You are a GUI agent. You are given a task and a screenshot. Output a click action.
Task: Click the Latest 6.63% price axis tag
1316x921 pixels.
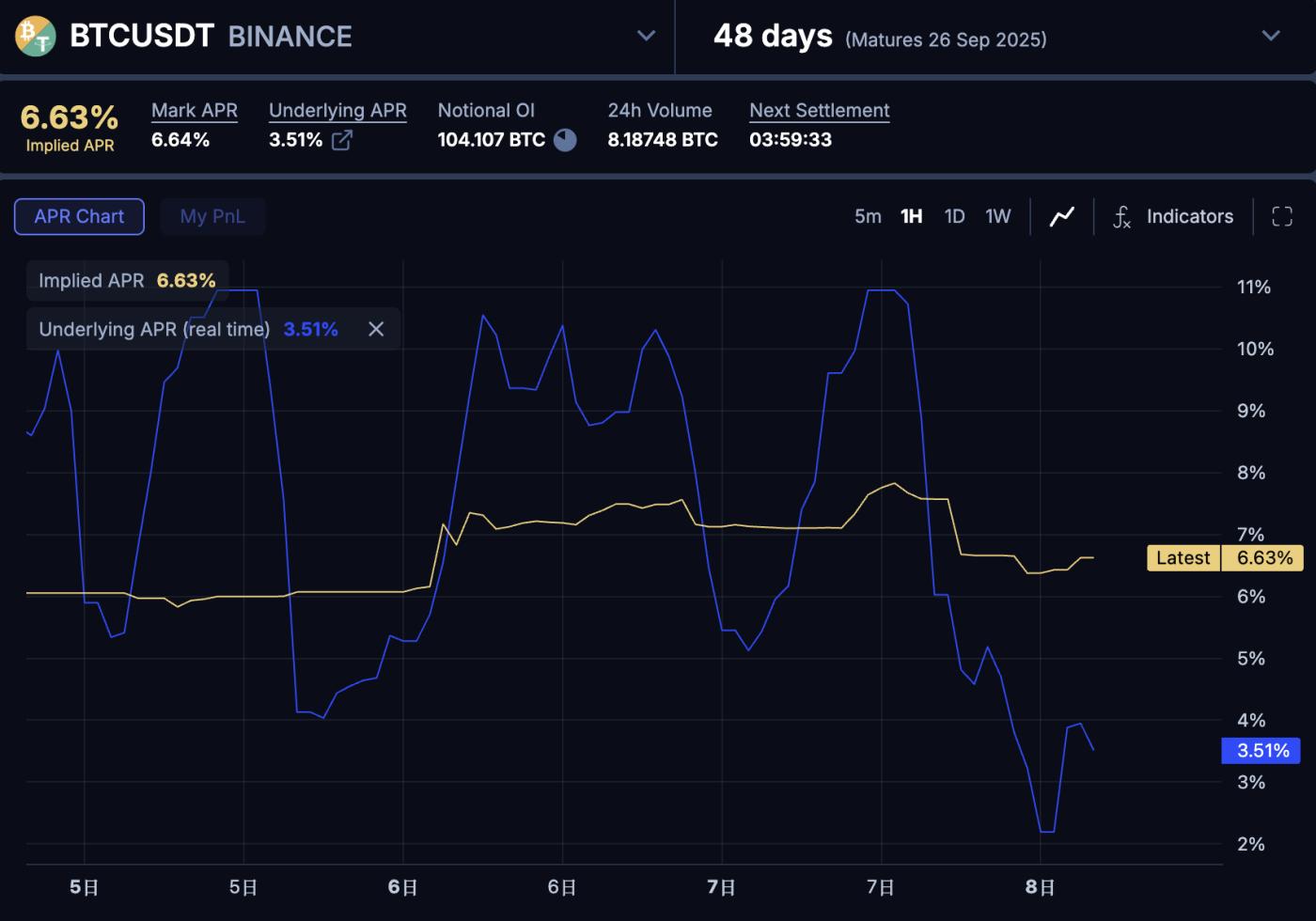[1224, 558]
